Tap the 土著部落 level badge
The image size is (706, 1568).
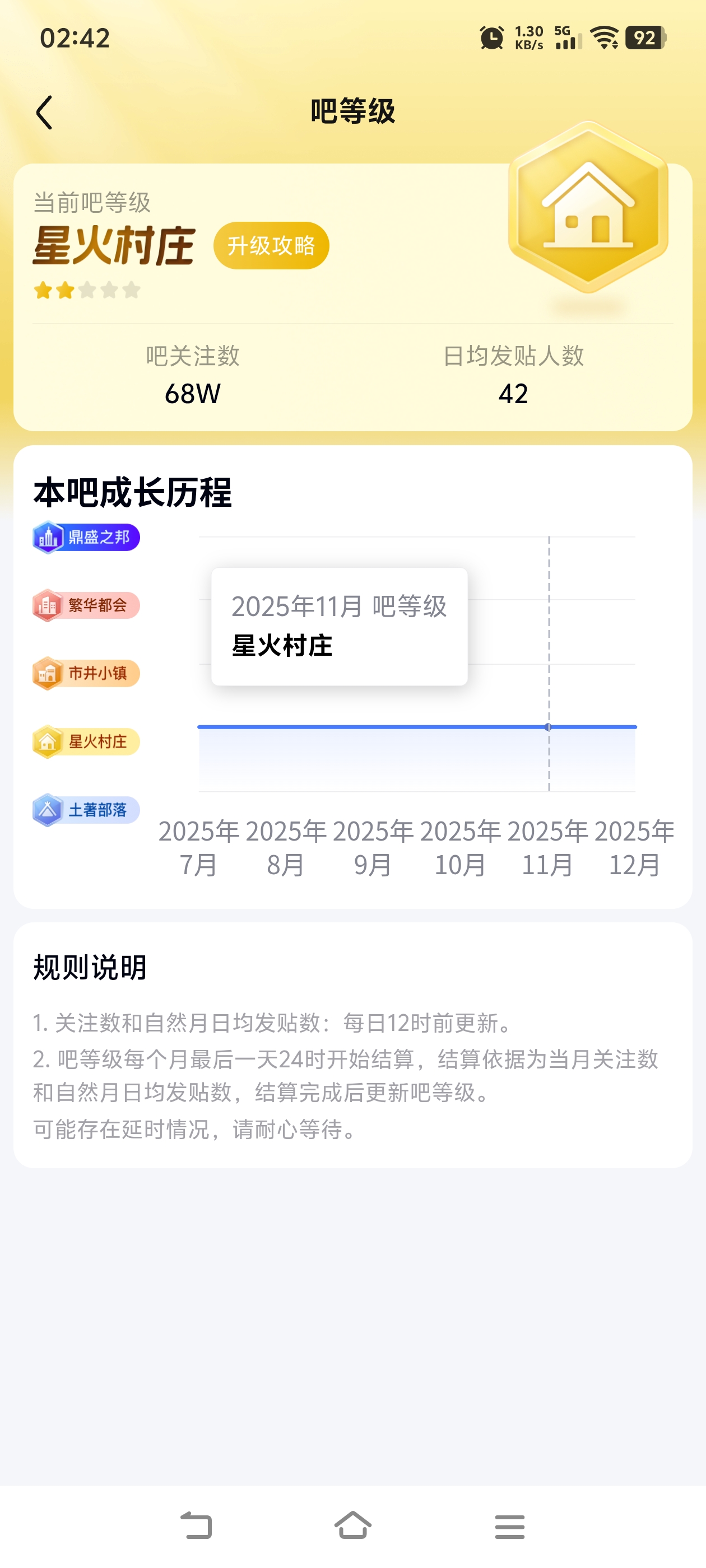tap(86, 810)
